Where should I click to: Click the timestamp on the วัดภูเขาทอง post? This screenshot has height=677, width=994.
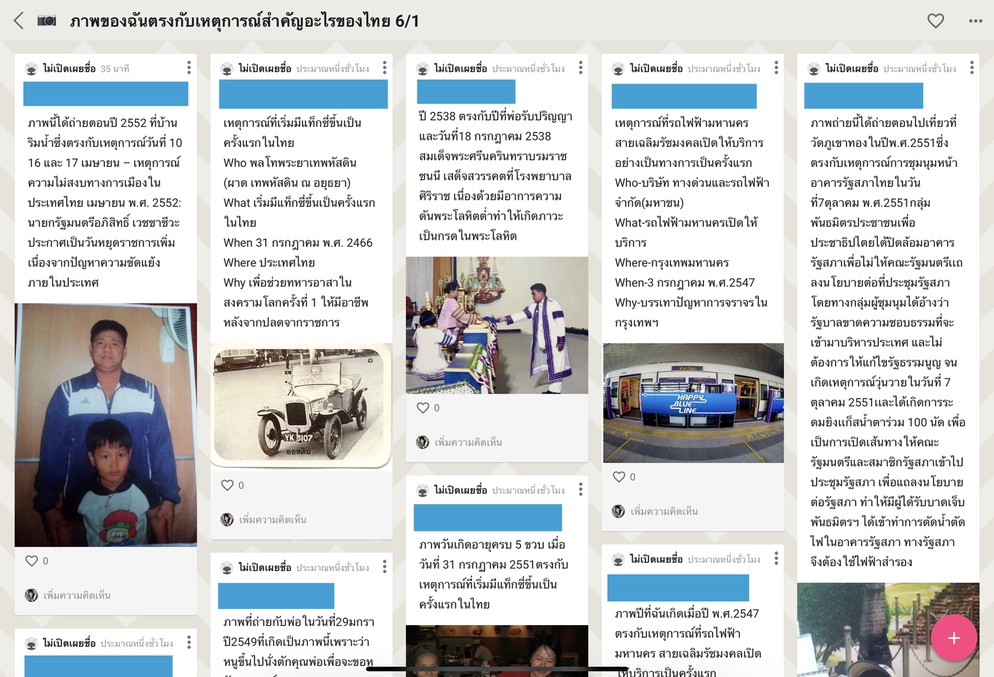[920, 68]
